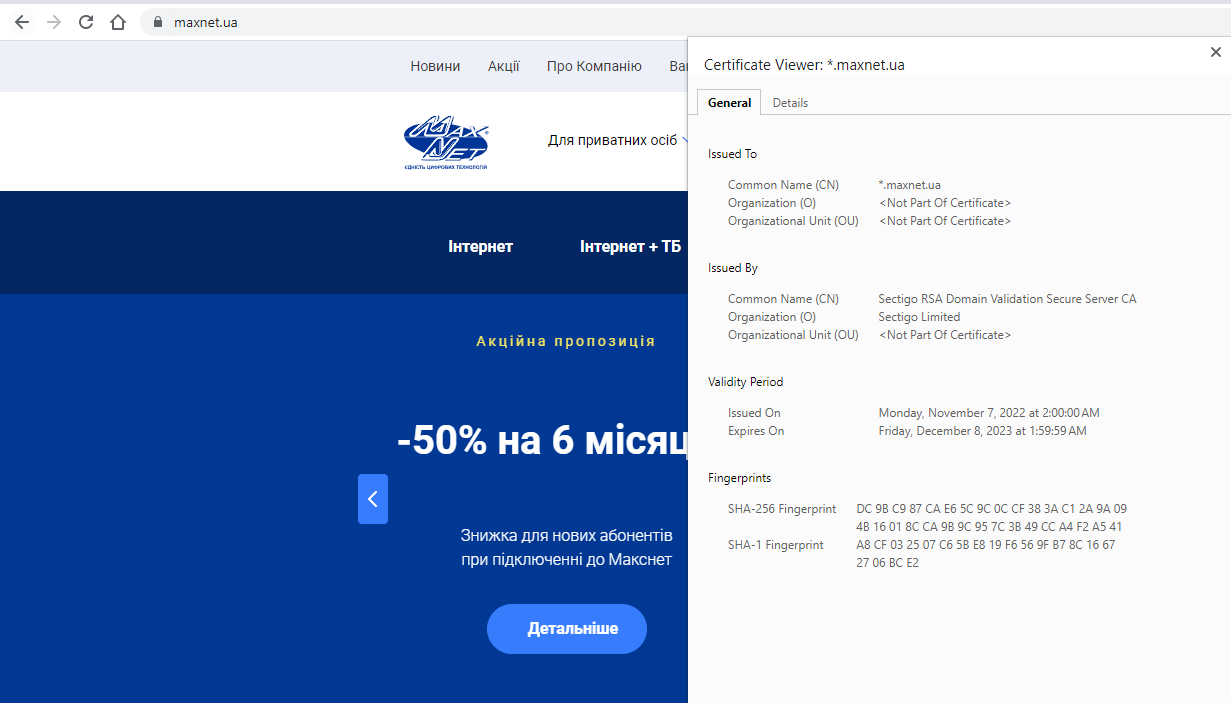This screenshot has height=703, width=1231.
Task: Reload the page with refresh icon
Action: tap(86, 22)
